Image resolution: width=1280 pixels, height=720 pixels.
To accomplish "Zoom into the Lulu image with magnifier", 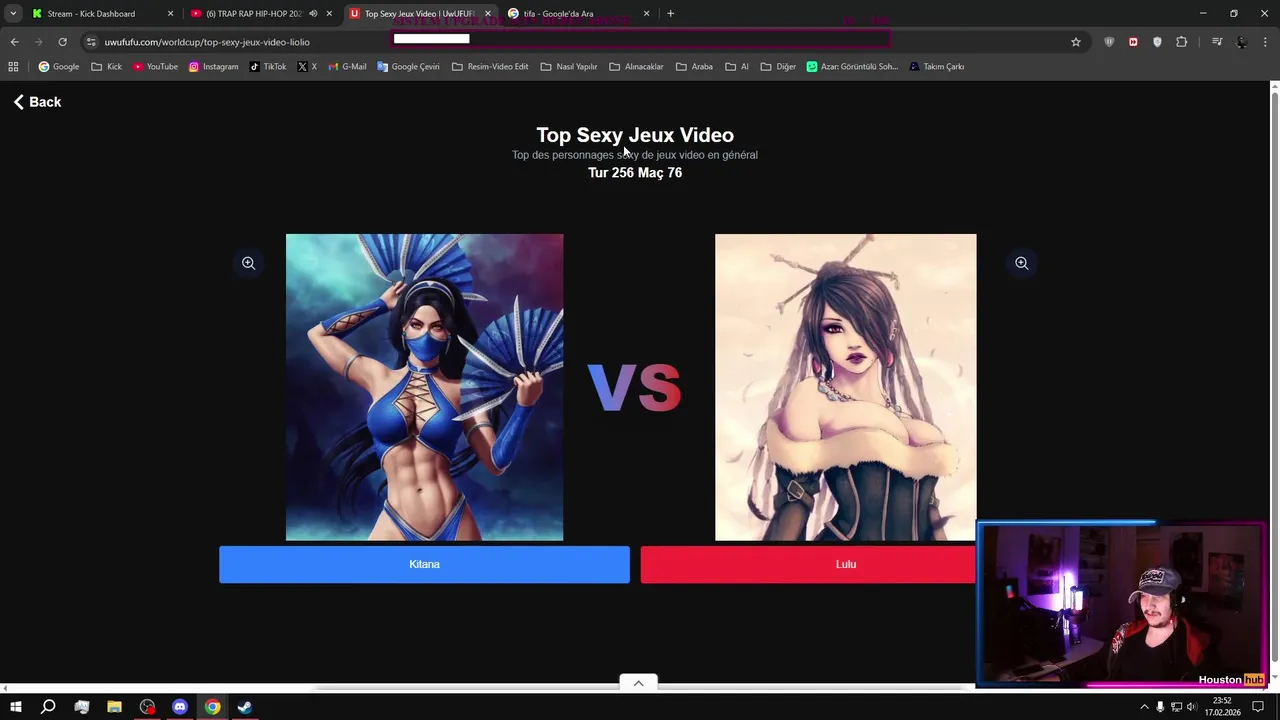I will pyautogui.click(x=1021, y=263).
